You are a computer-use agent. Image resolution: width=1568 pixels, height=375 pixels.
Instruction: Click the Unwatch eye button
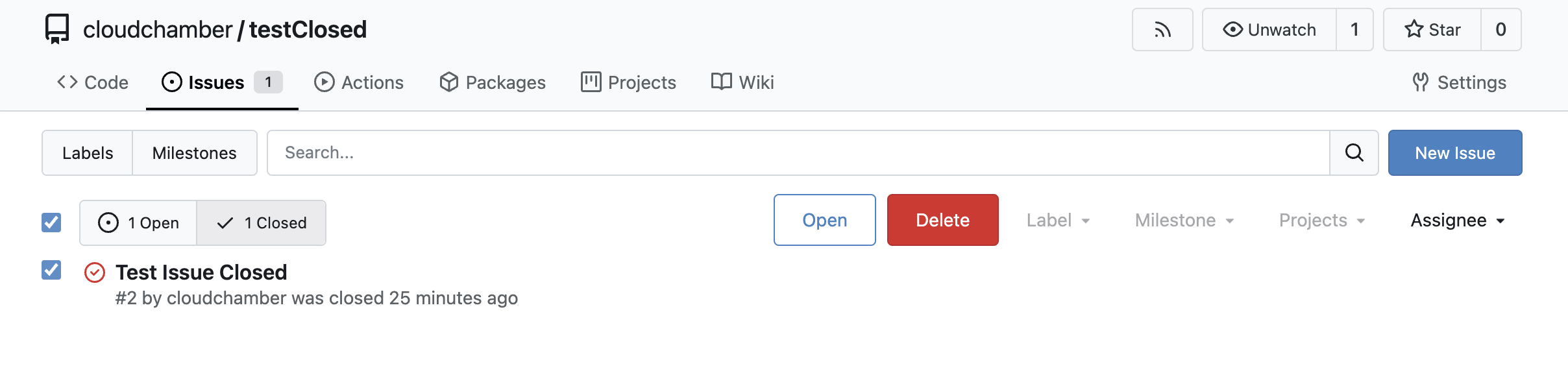[1269, 30]
